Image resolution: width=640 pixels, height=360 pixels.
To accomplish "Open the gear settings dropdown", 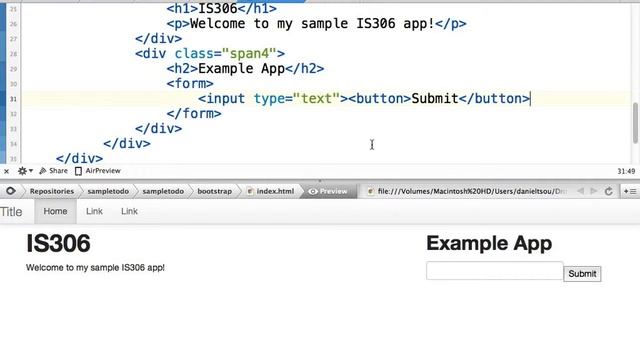I will 24,171.
